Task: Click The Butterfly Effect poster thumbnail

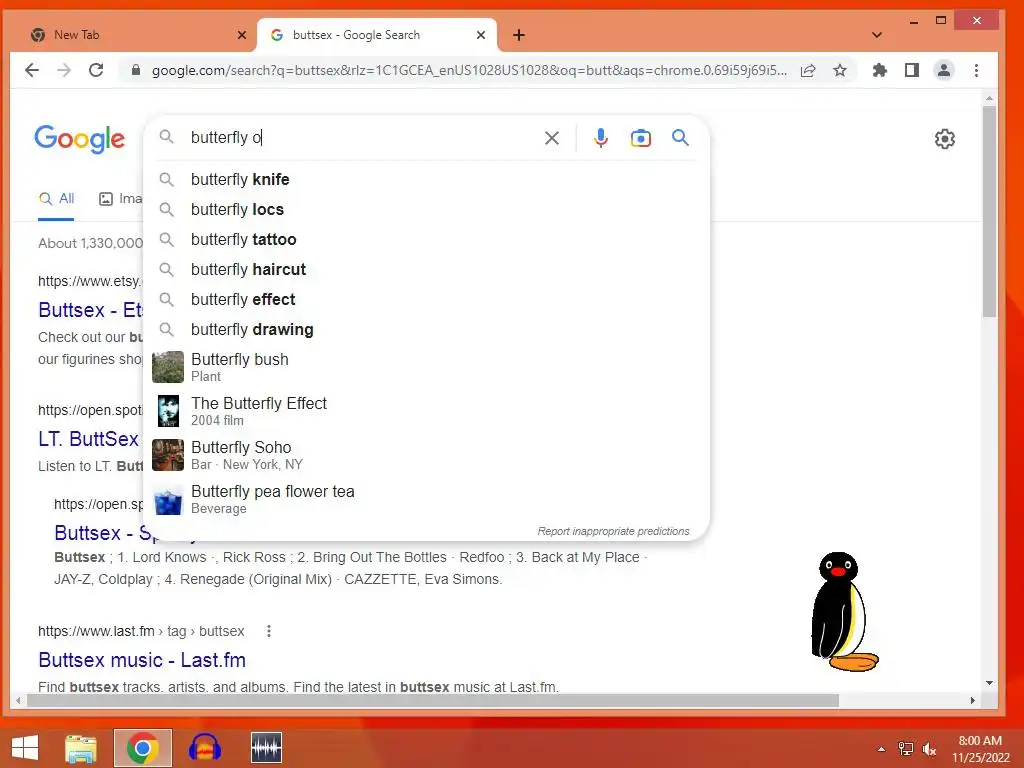Action: [x=168, y=411]
